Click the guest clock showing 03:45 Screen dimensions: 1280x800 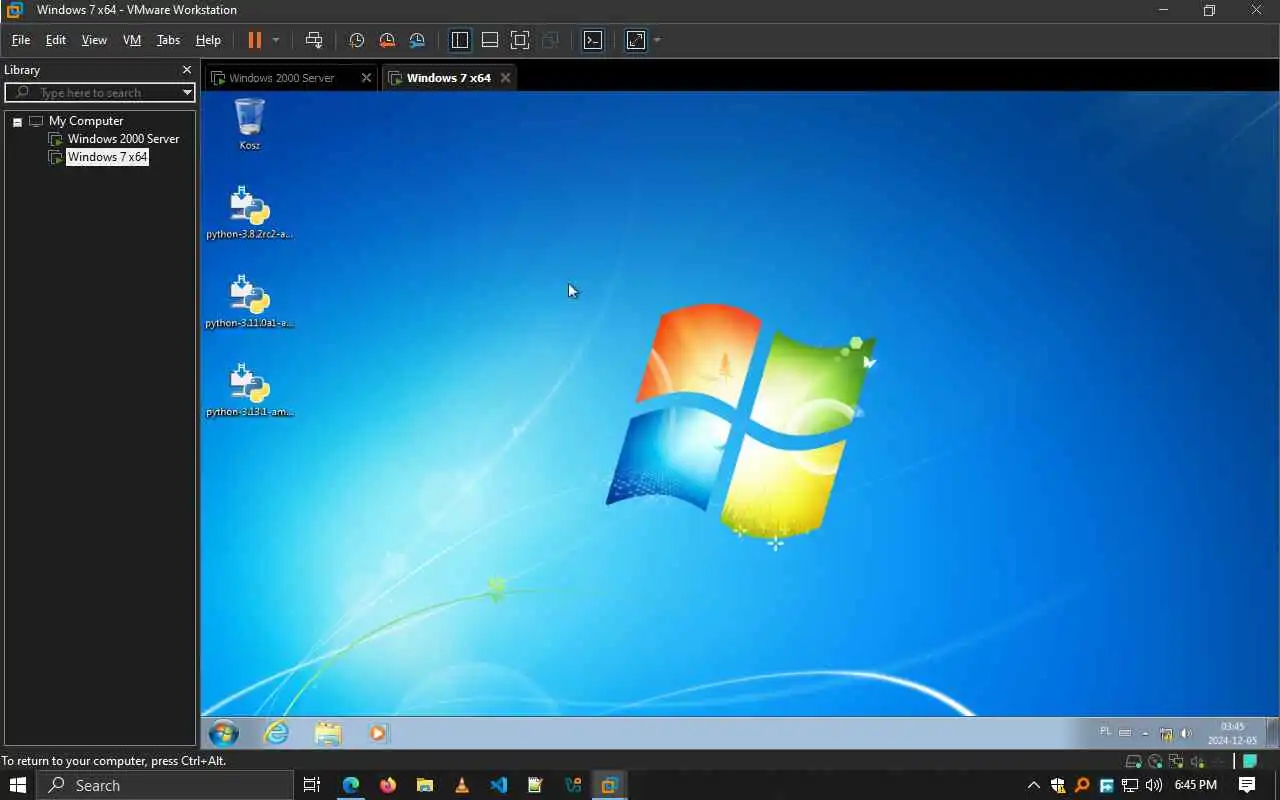[1232, 733]
